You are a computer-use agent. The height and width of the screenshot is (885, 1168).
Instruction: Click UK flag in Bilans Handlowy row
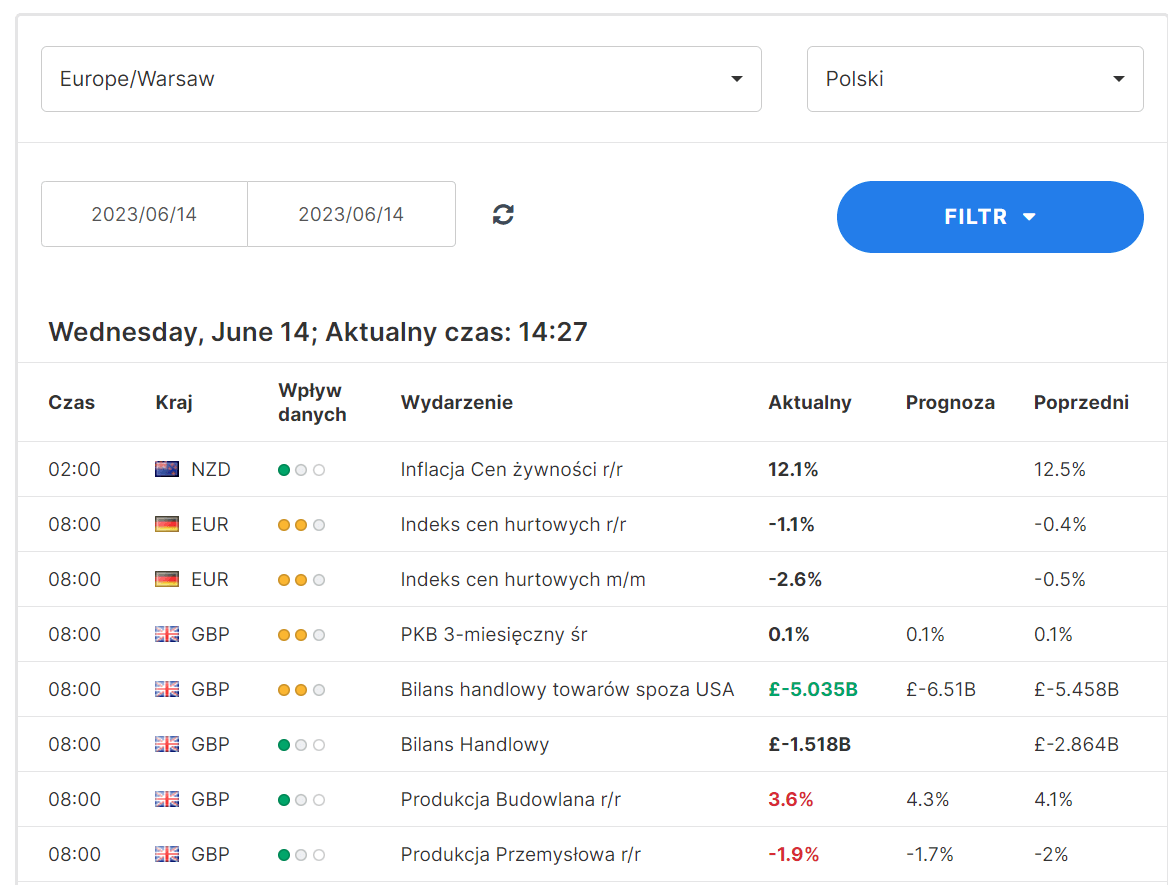[x=167, y=745]
